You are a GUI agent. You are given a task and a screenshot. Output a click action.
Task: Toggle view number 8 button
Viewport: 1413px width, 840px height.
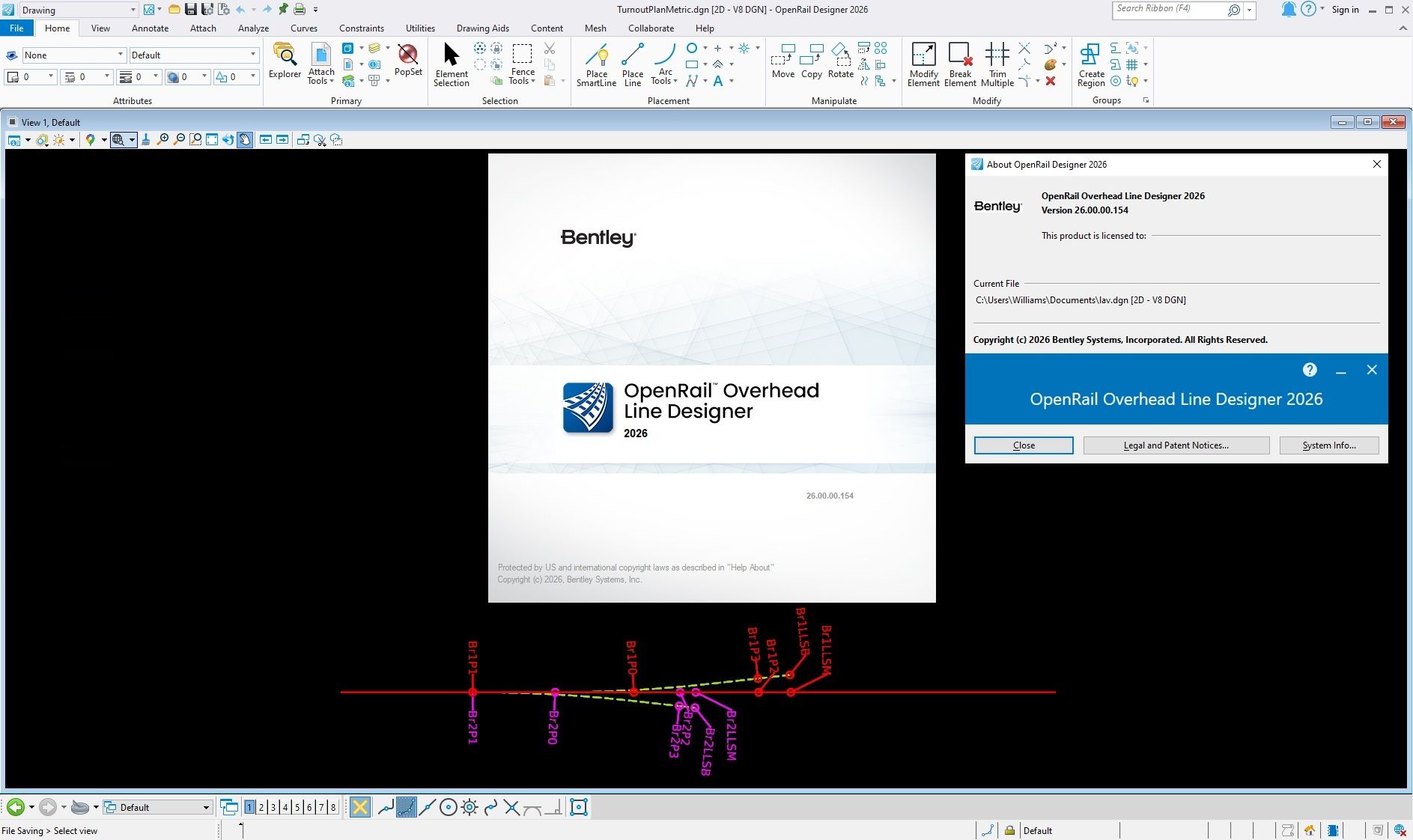333,807
